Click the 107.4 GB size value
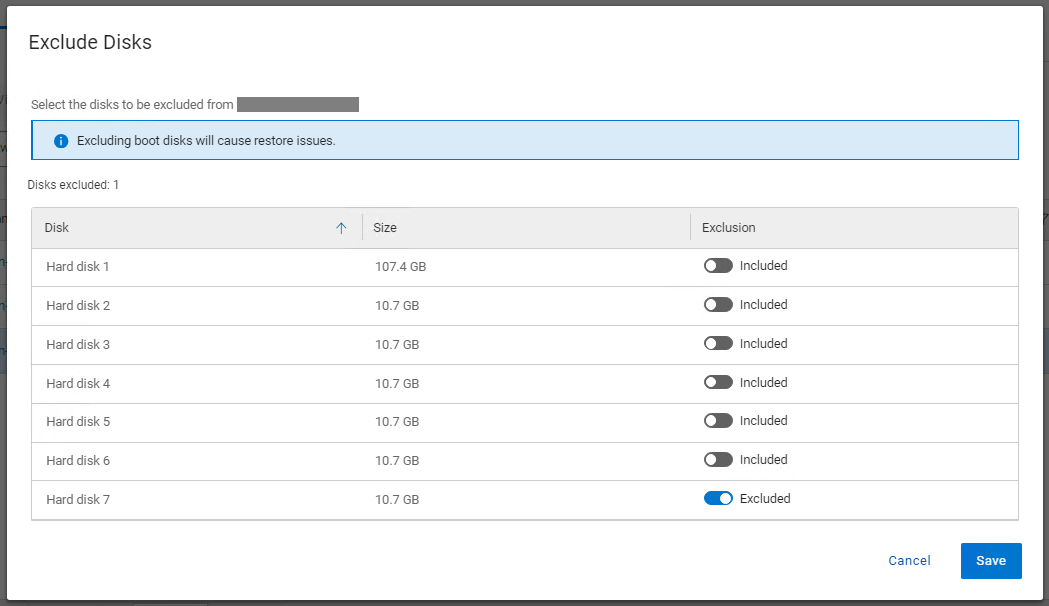1049x606 pixels. coord(397,266)
